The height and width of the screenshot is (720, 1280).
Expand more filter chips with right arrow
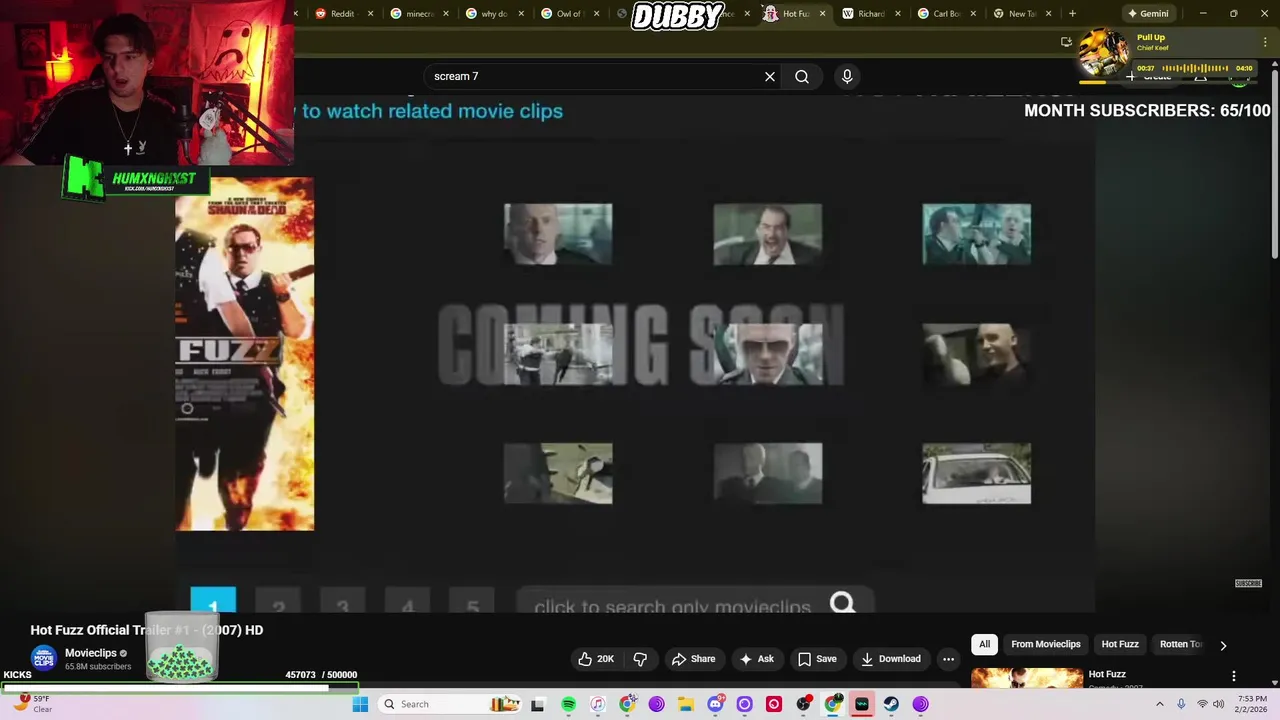click(x=1223, y=645)
